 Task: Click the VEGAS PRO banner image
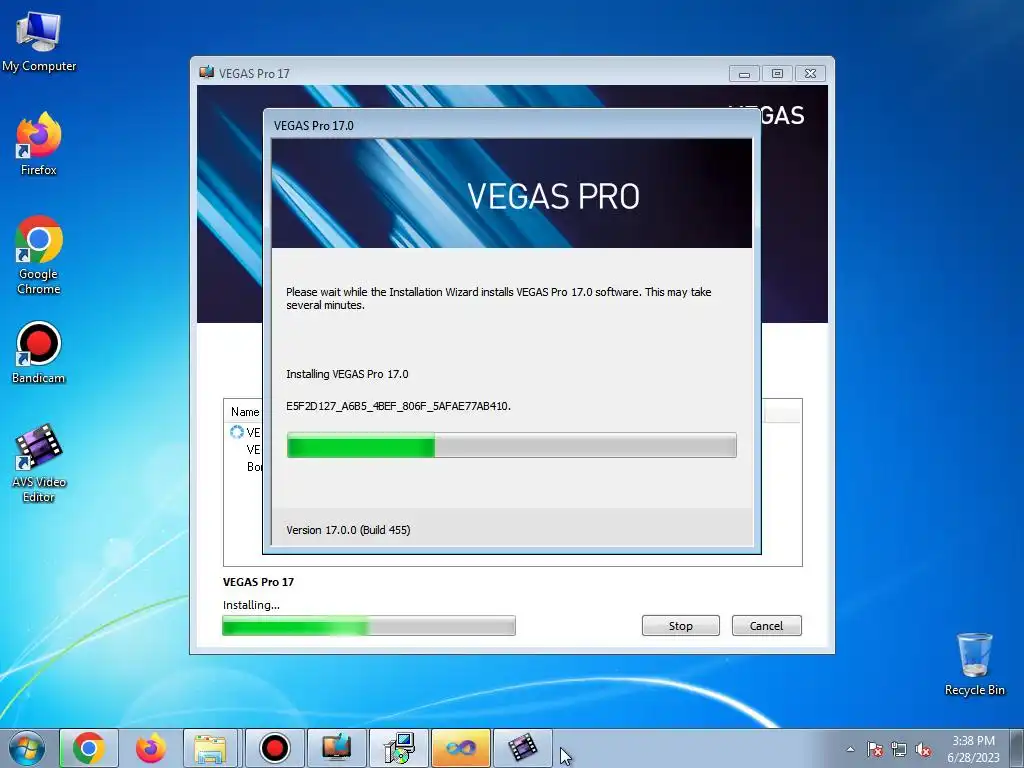tap(511, 193)
